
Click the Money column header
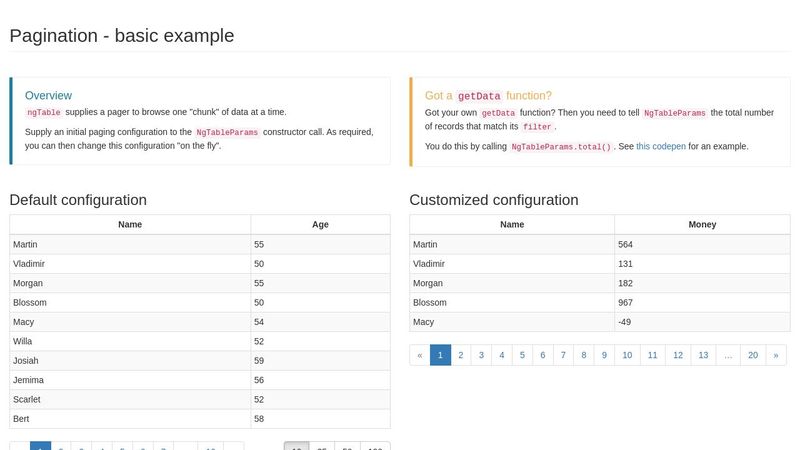pos(702,224)
